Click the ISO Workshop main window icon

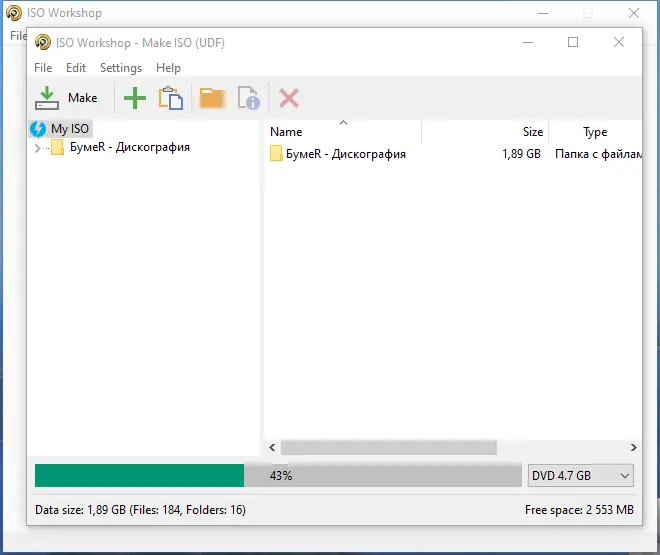[x=13, y=13]
